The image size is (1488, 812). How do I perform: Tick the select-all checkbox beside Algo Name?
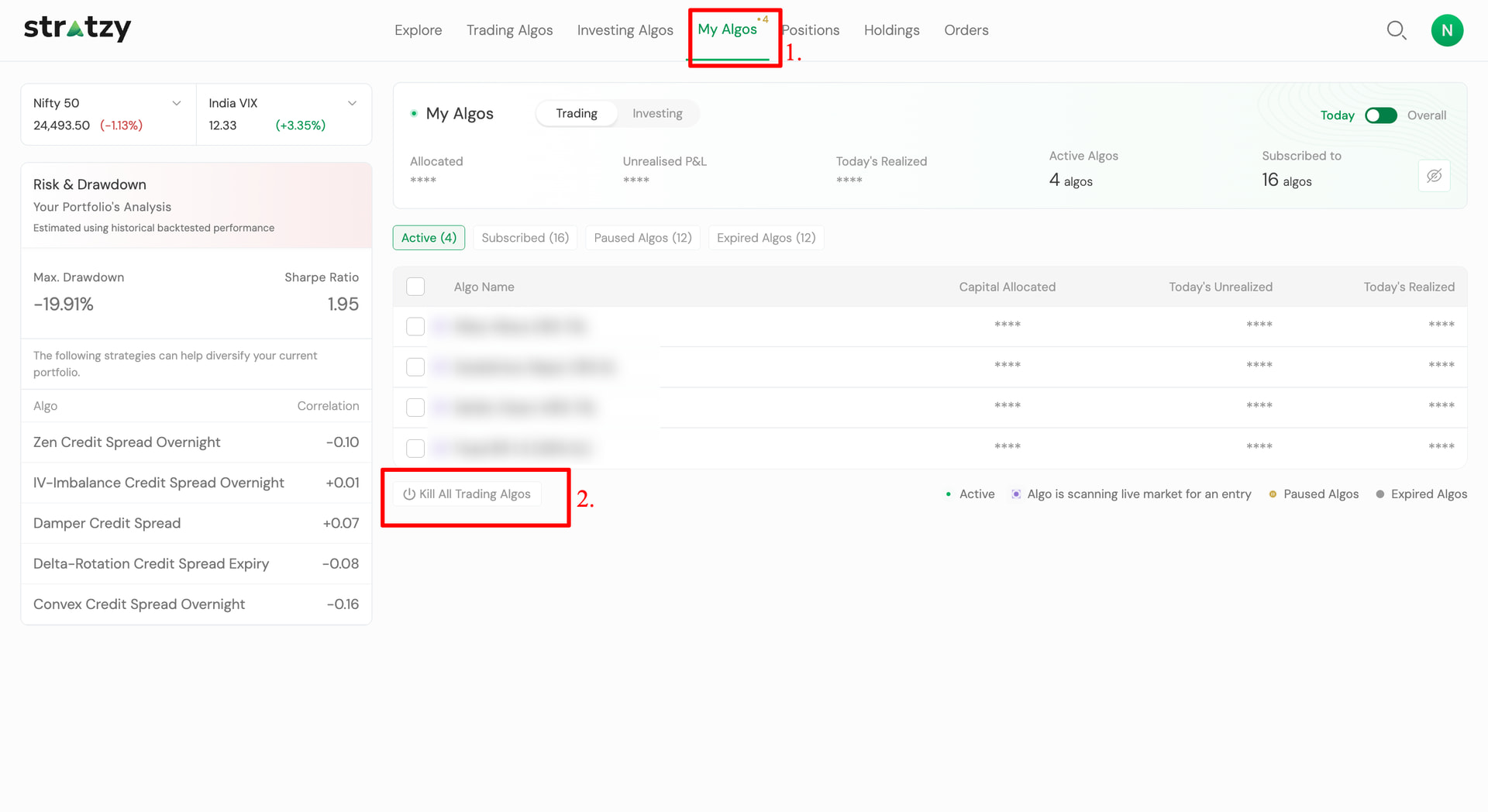[415, 287]
